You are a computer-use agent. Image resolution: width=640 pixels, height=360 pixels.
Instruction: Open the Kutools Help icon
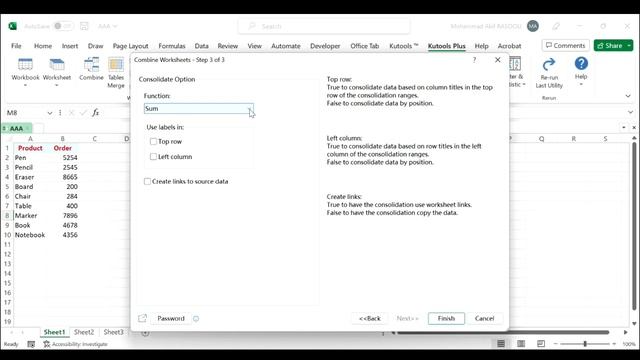581,63
